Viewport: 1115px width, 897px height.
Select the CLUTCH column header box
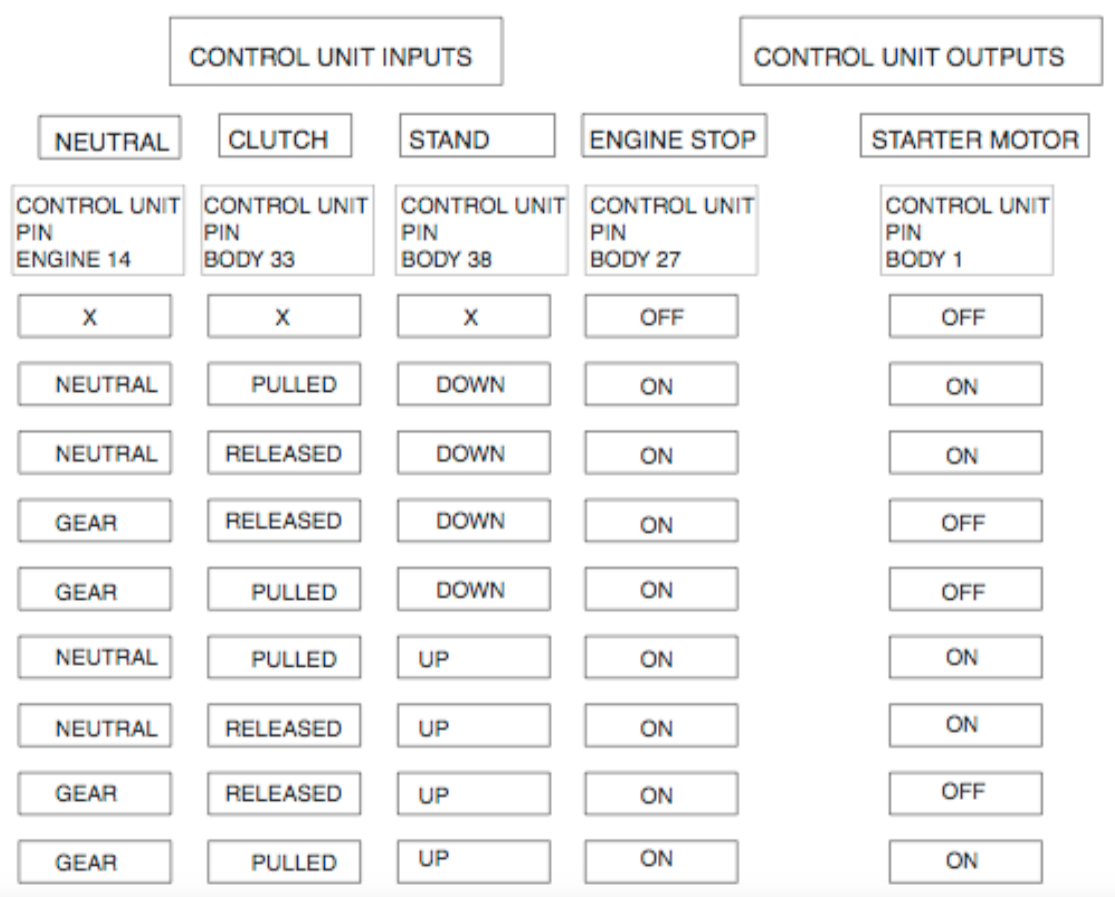coord(285,137)
